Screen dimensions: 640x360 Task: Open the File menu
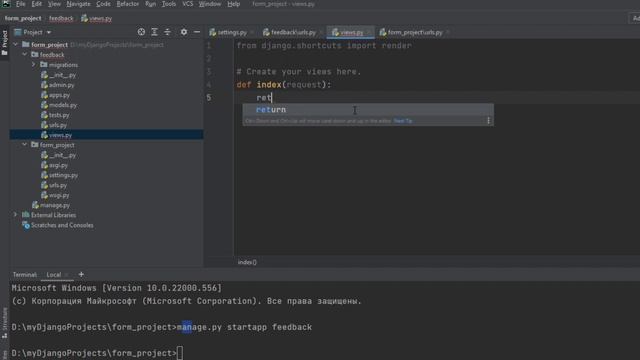point(20,4)
